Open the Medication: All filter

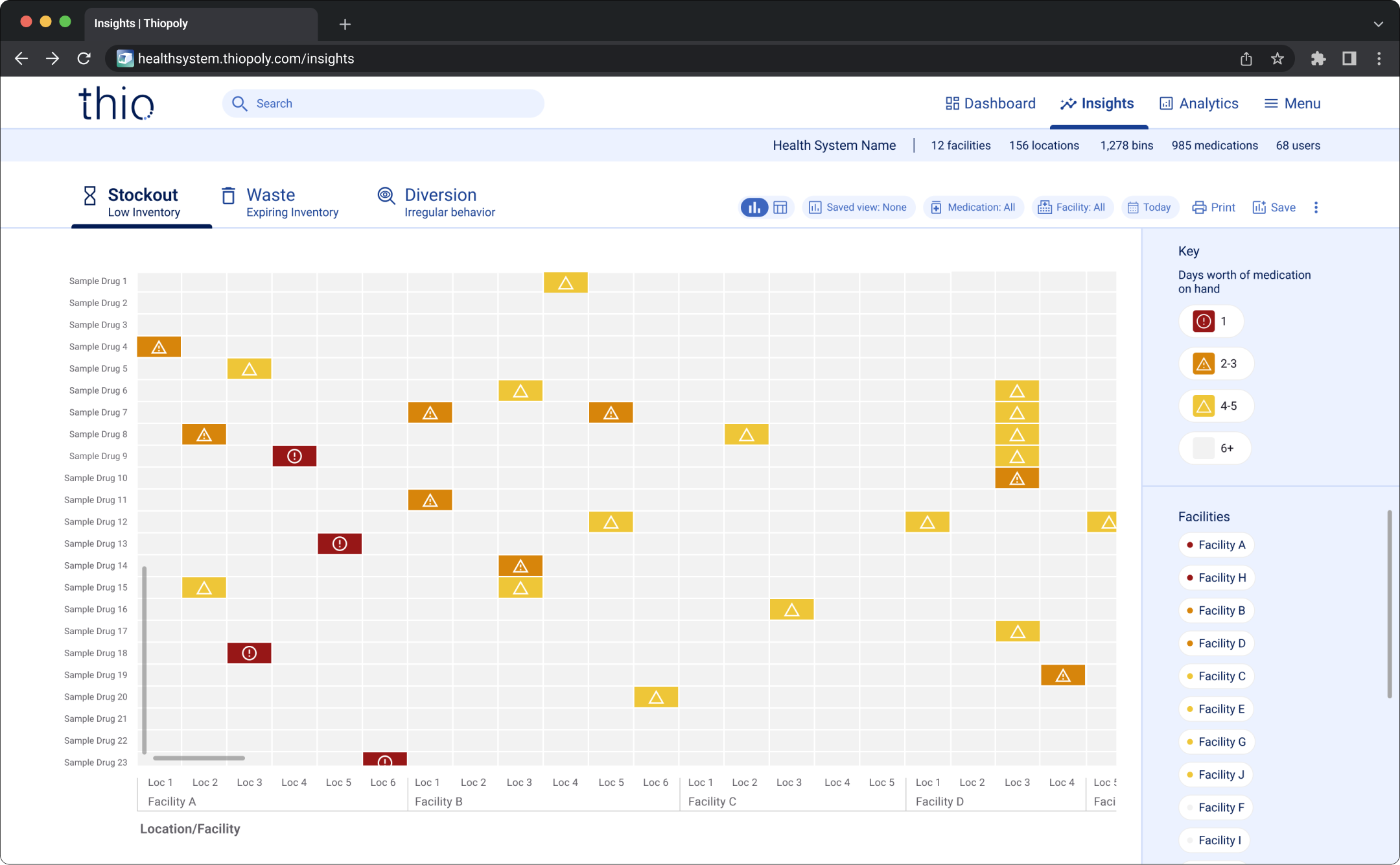coord(973,207)
